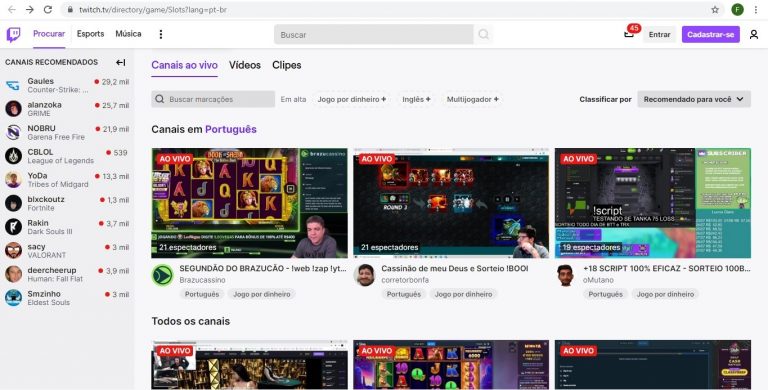The width and height of the screenshot is (768, 390).
Task: Click the corretorbonfa streamer avatar
Action: point(364,275)
